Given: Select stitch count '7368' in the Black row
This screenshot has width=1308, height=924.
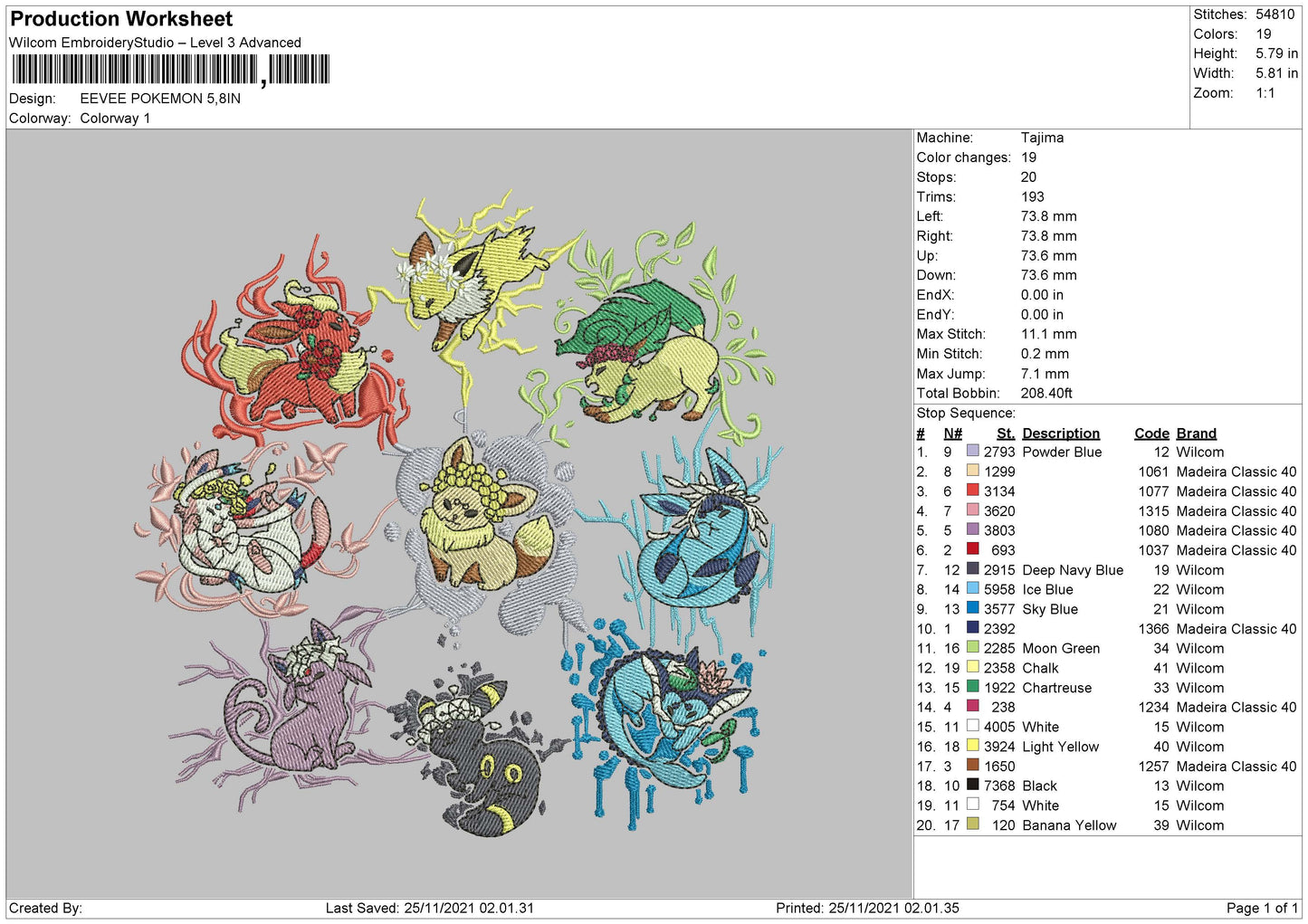Looking at the screenshot, I should pyautogui.click(x=999, y=786).
